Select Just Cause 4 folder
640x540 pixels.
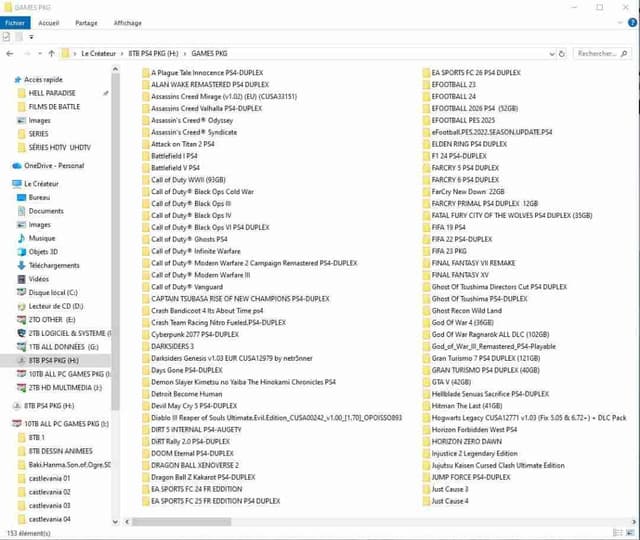pos(450,501)
